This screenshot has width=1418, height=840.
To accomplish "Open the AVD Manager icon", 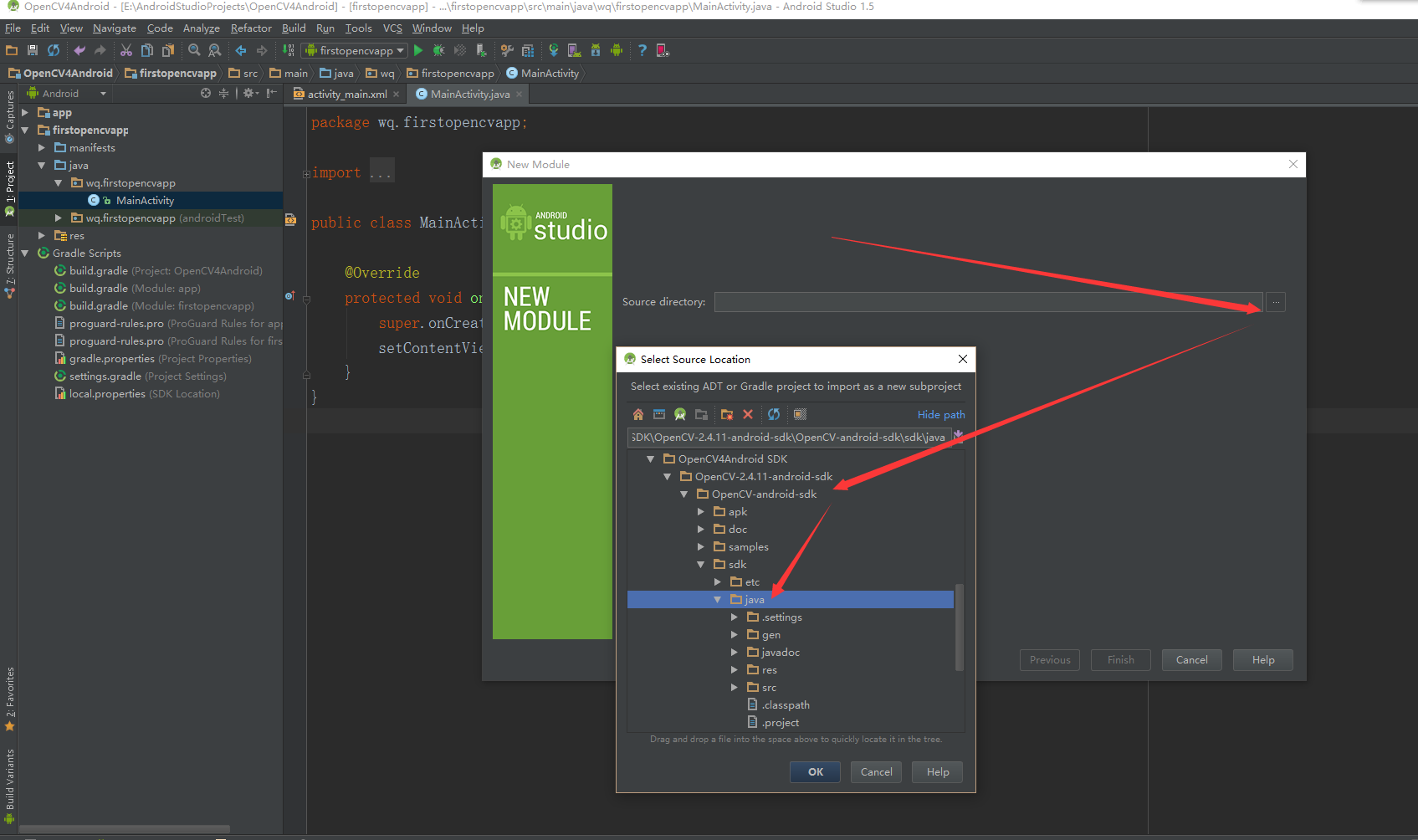I will [574, 50].
